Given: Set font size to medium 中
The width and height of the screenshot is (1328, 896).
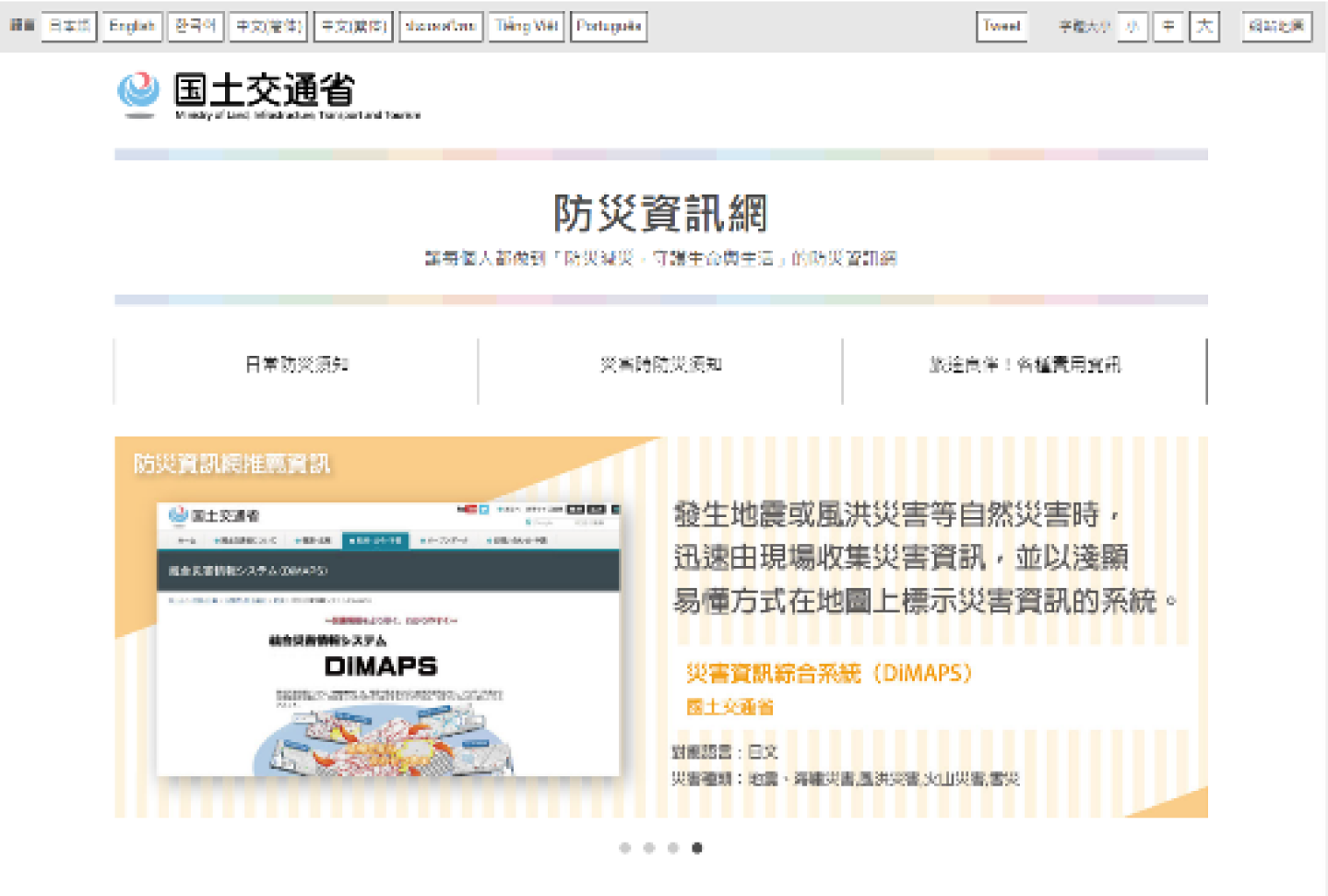Looking at the screenshot, I should [x=1168, y=27].
